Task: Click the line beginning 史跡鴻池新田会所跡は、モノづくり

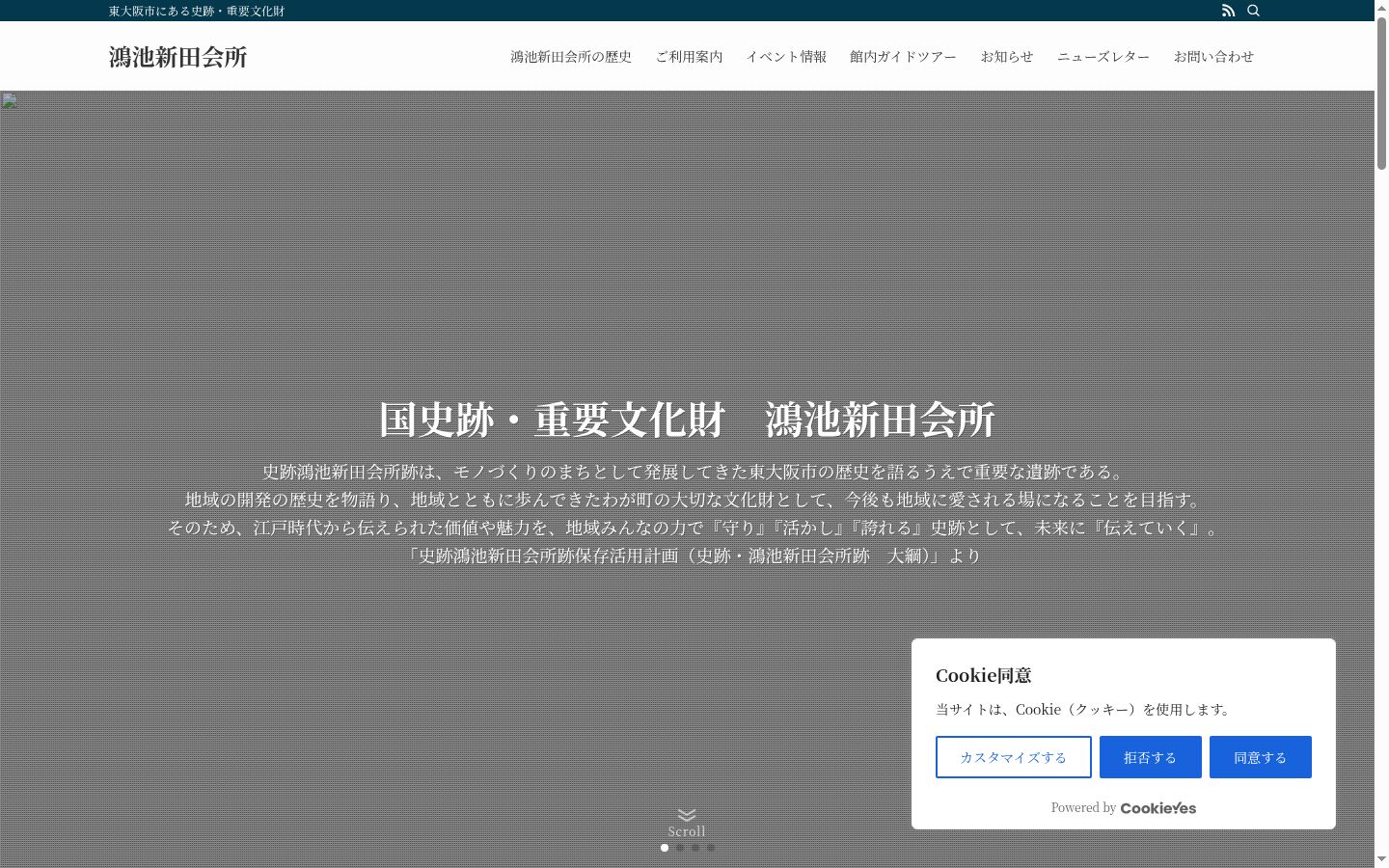Action: pyautogui.click(x=694, y=472)
